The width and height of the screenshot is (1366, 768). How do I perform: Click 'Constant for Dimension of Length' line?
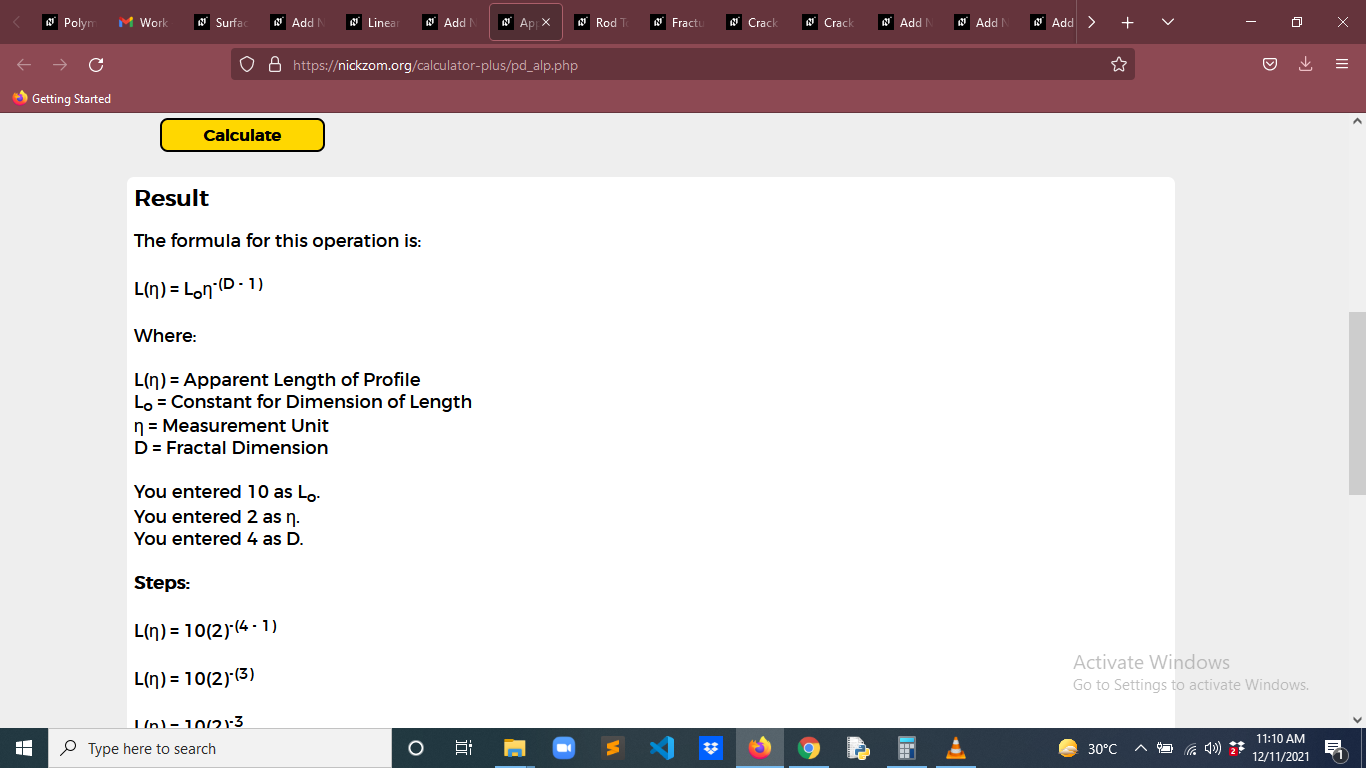click(x=321, y=402)
